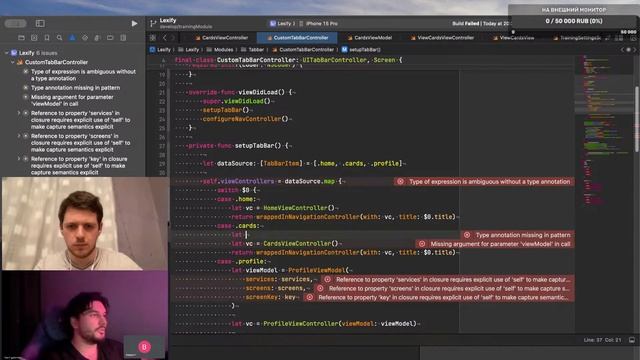Click the error icon on Type annotation missing
Viewport: 640px width, 360px height.
(x=467, y=235)
